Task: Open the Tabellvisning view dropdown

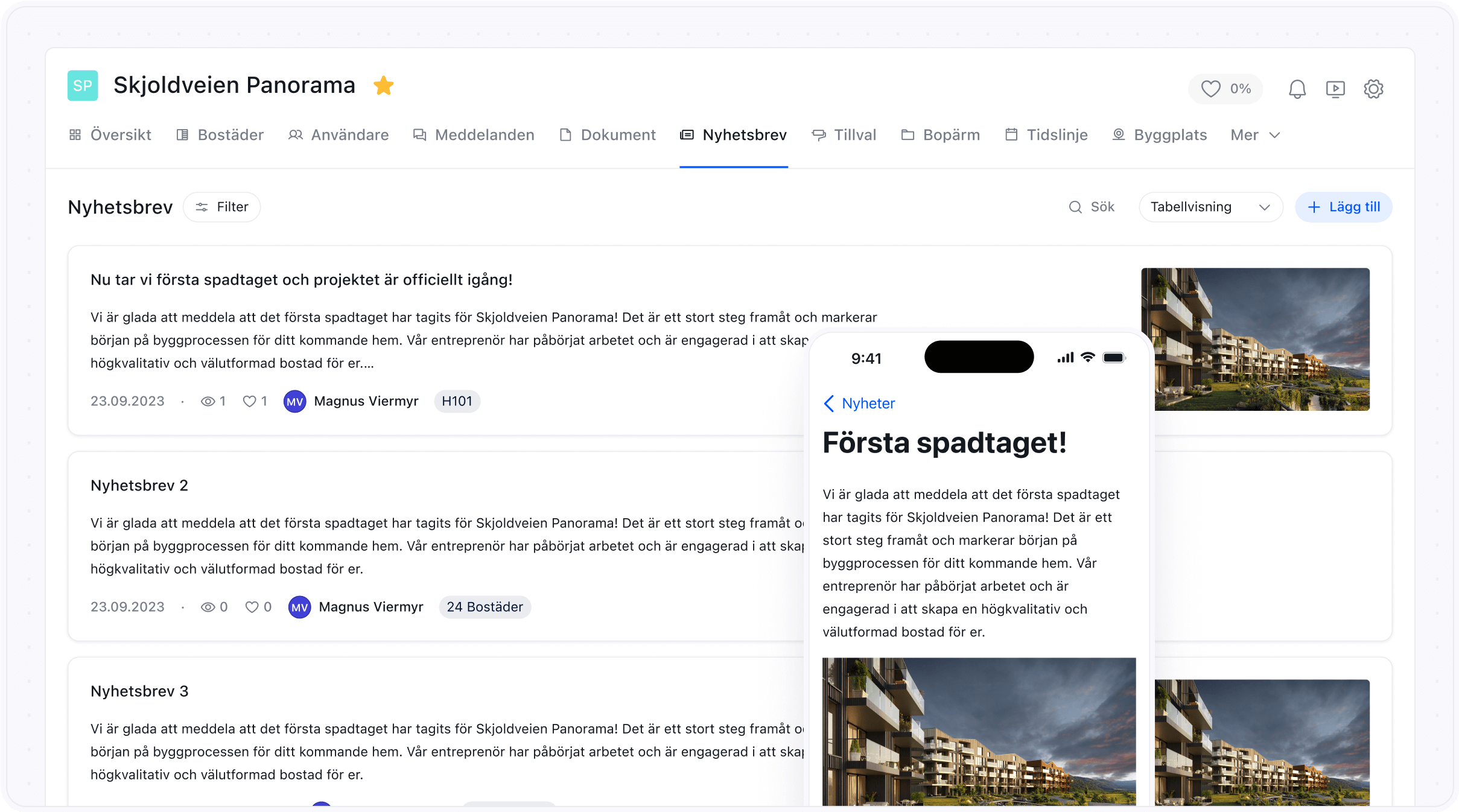Action: coord(1210,207)
